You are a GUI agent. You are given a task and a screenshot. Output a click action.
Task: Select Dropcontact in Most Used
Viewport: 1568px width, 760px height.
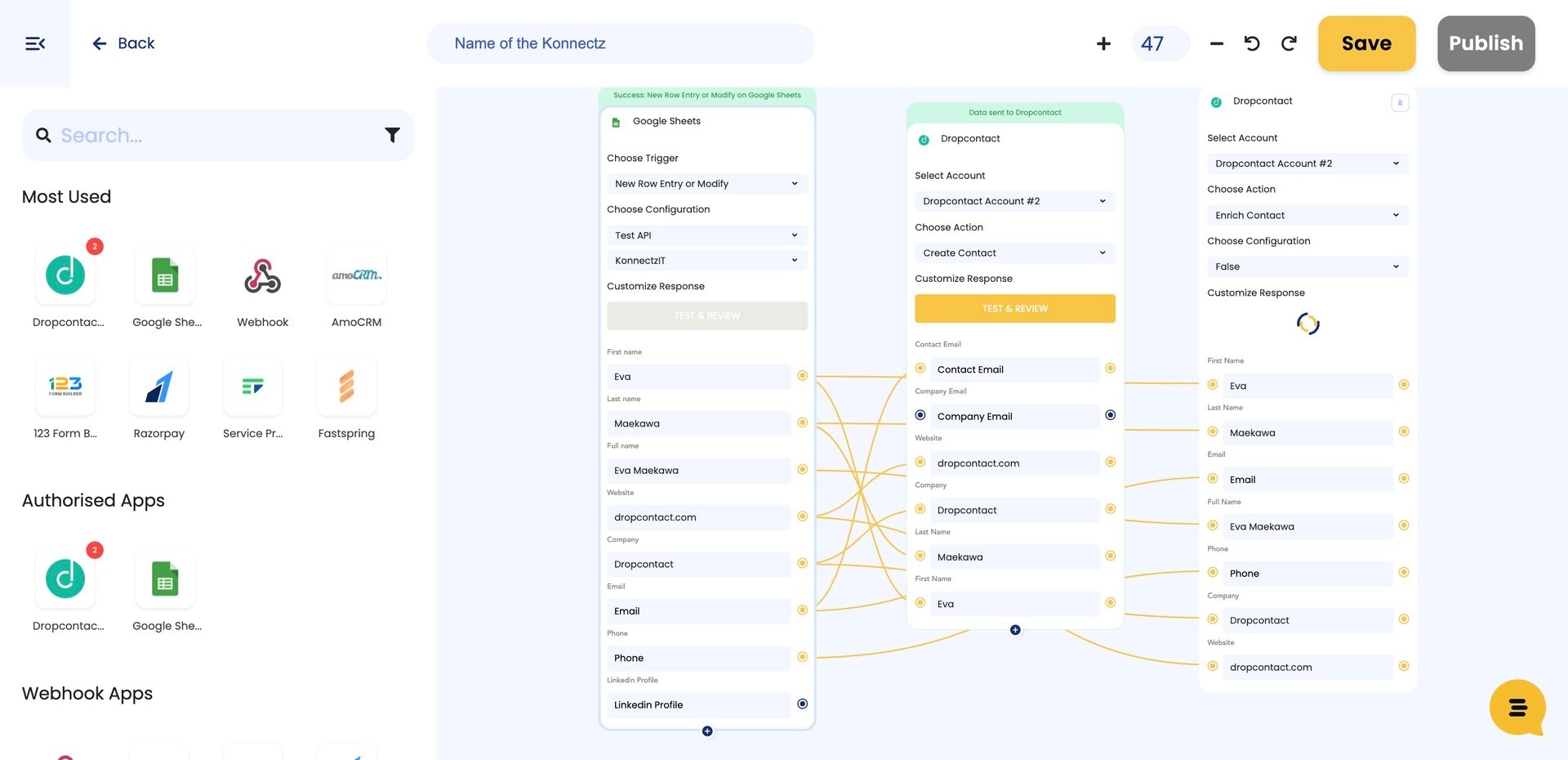click(x=65, y=275)
